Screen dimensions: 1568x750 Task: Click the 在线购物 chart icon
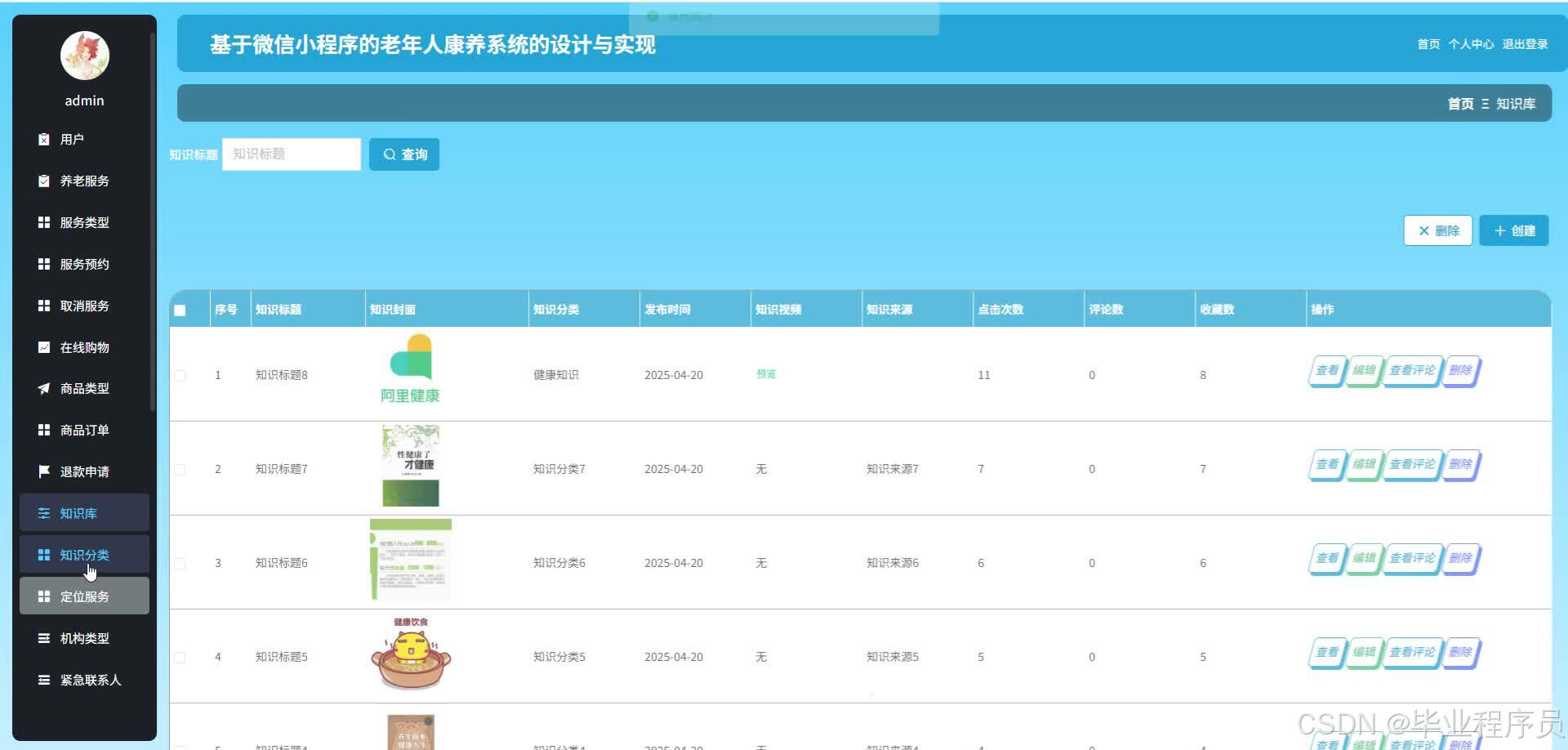pos(44,347)
